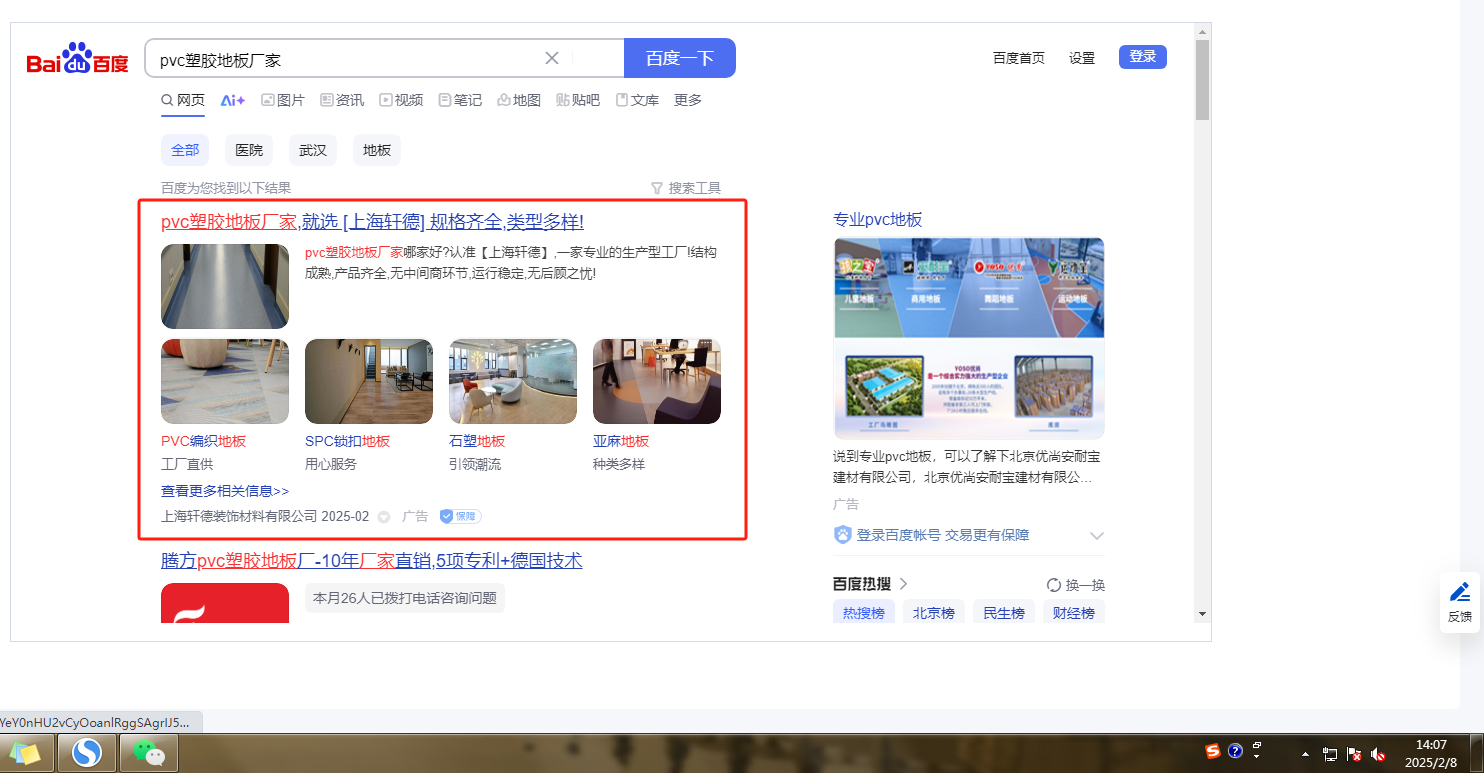Switch to the 视频 tab
This screenshot has height=773, width=1484.
(401, 100)
